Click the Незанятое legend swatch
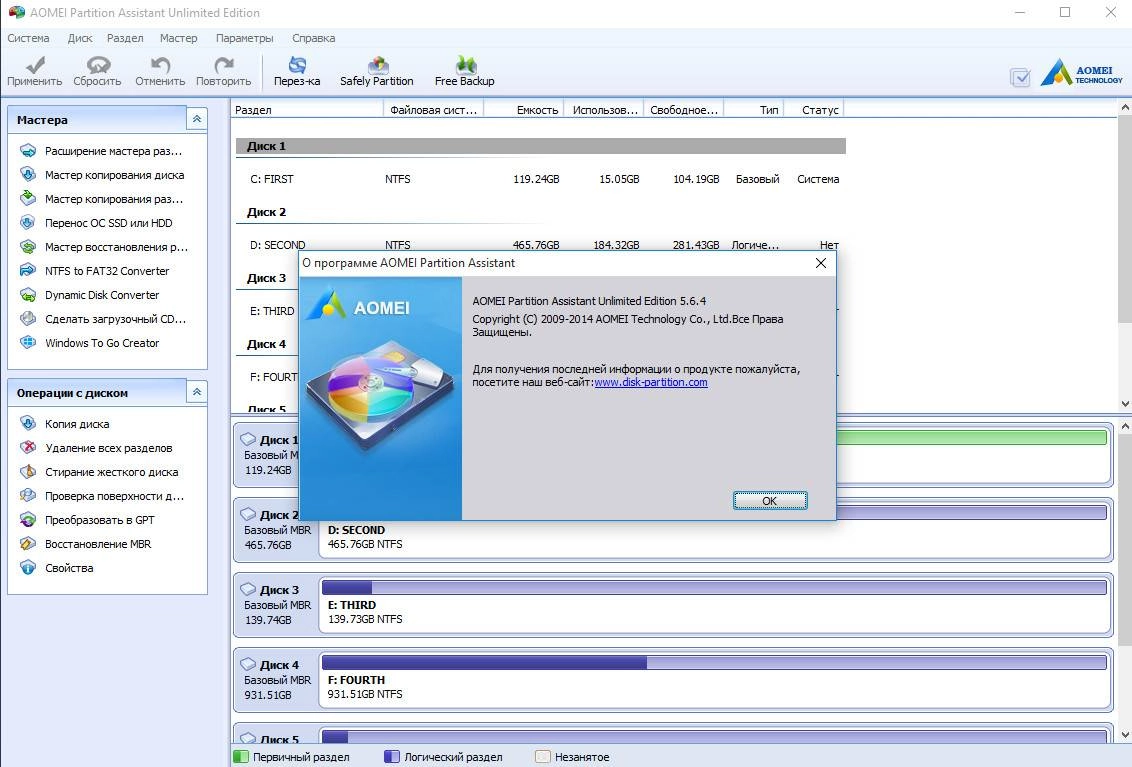The height and width of the screenshot is (767, 1132). [x=543, y=757]
